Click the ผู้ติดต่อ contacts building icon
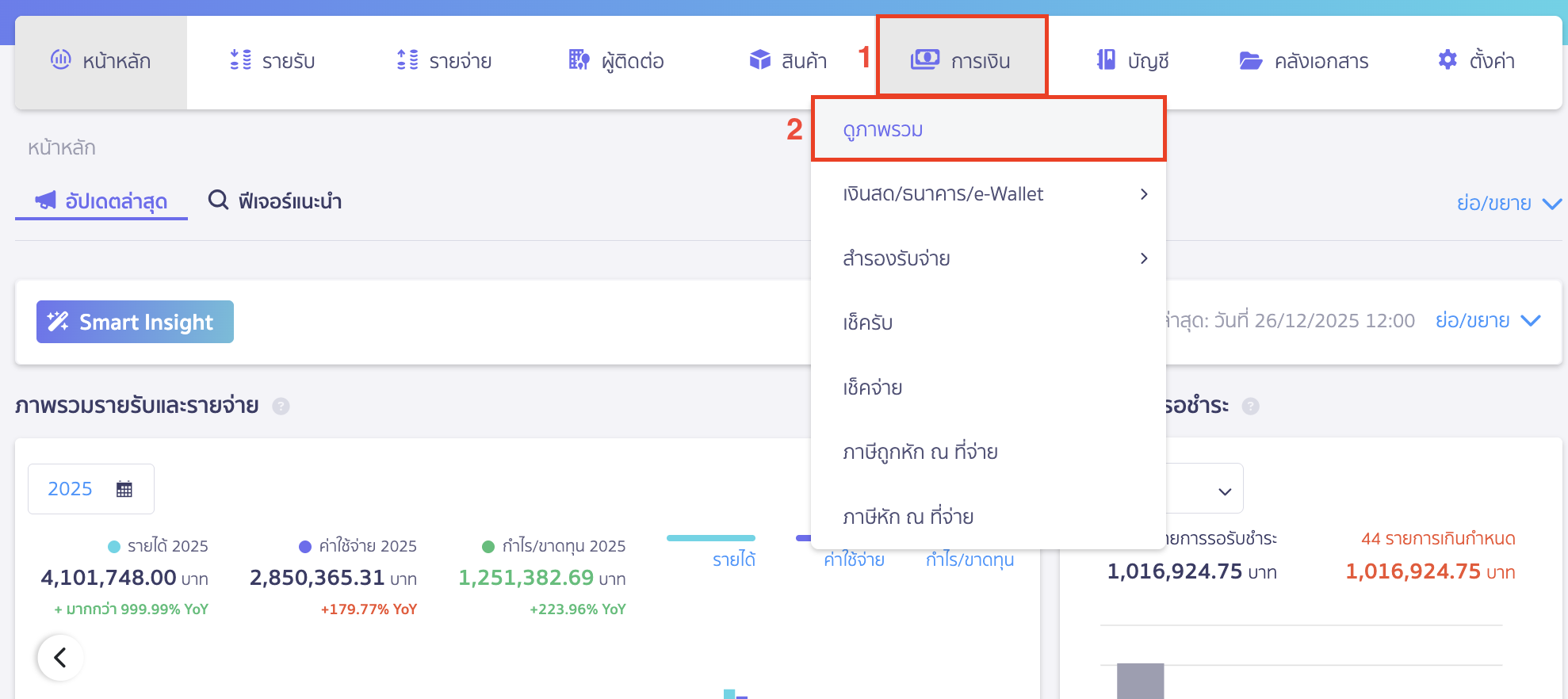 click(x=579, y=60)
